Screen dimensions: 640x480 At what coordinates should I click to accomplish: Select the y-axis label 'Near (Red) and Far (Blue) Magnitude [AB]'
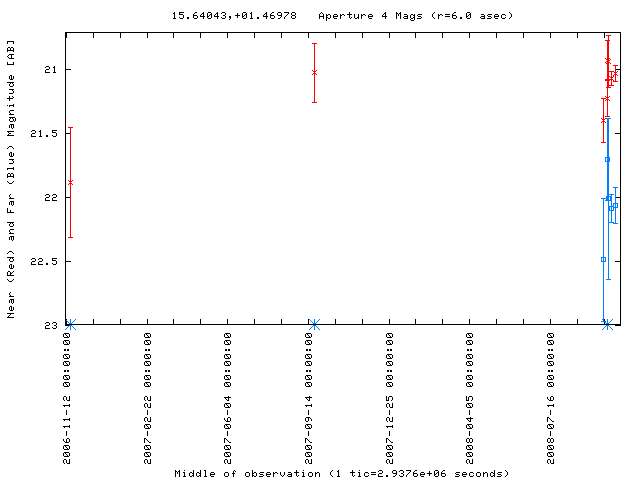[x=11, y=179]
